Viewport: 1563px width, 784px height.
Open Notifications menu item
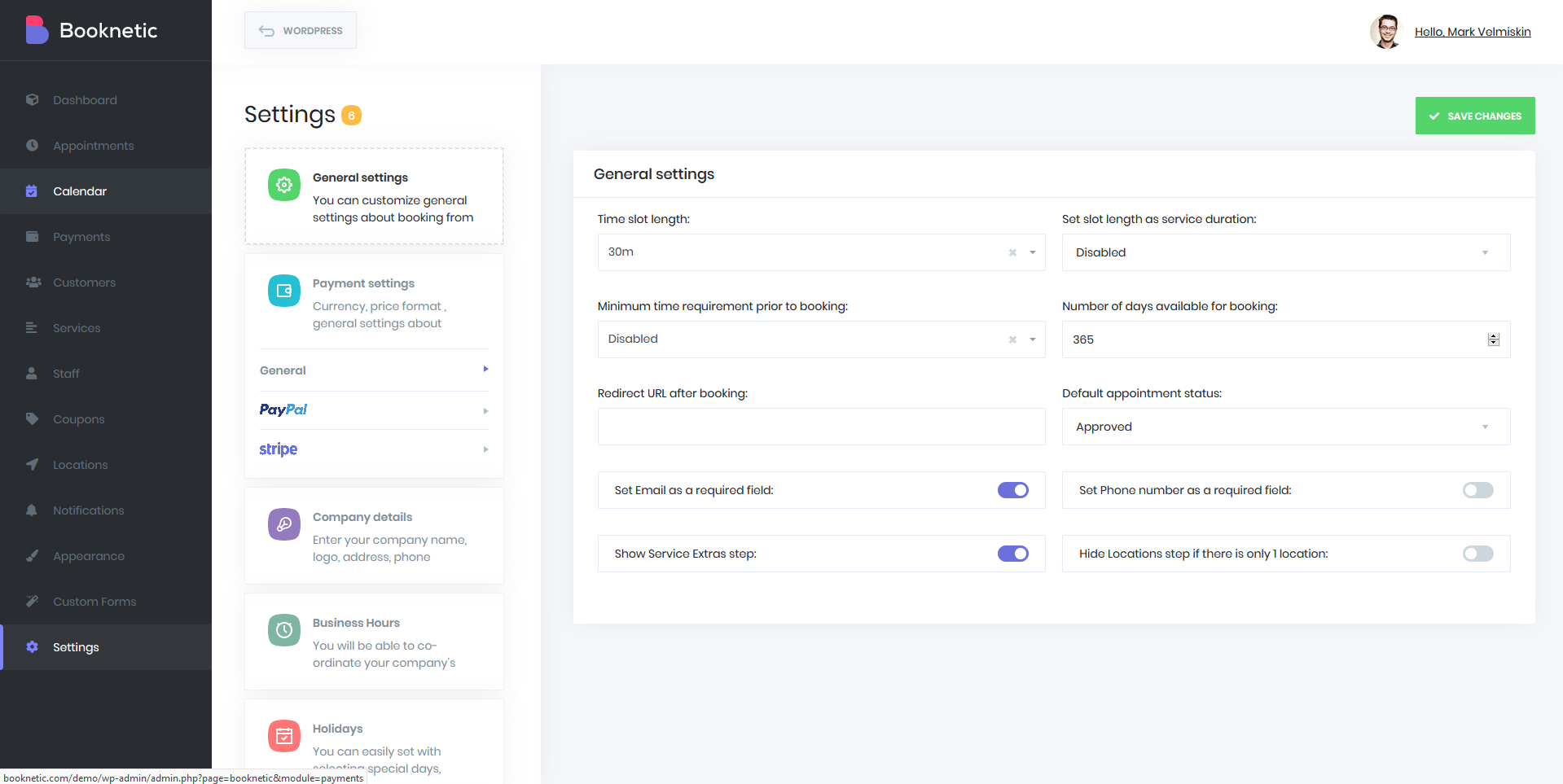[106, 510]
